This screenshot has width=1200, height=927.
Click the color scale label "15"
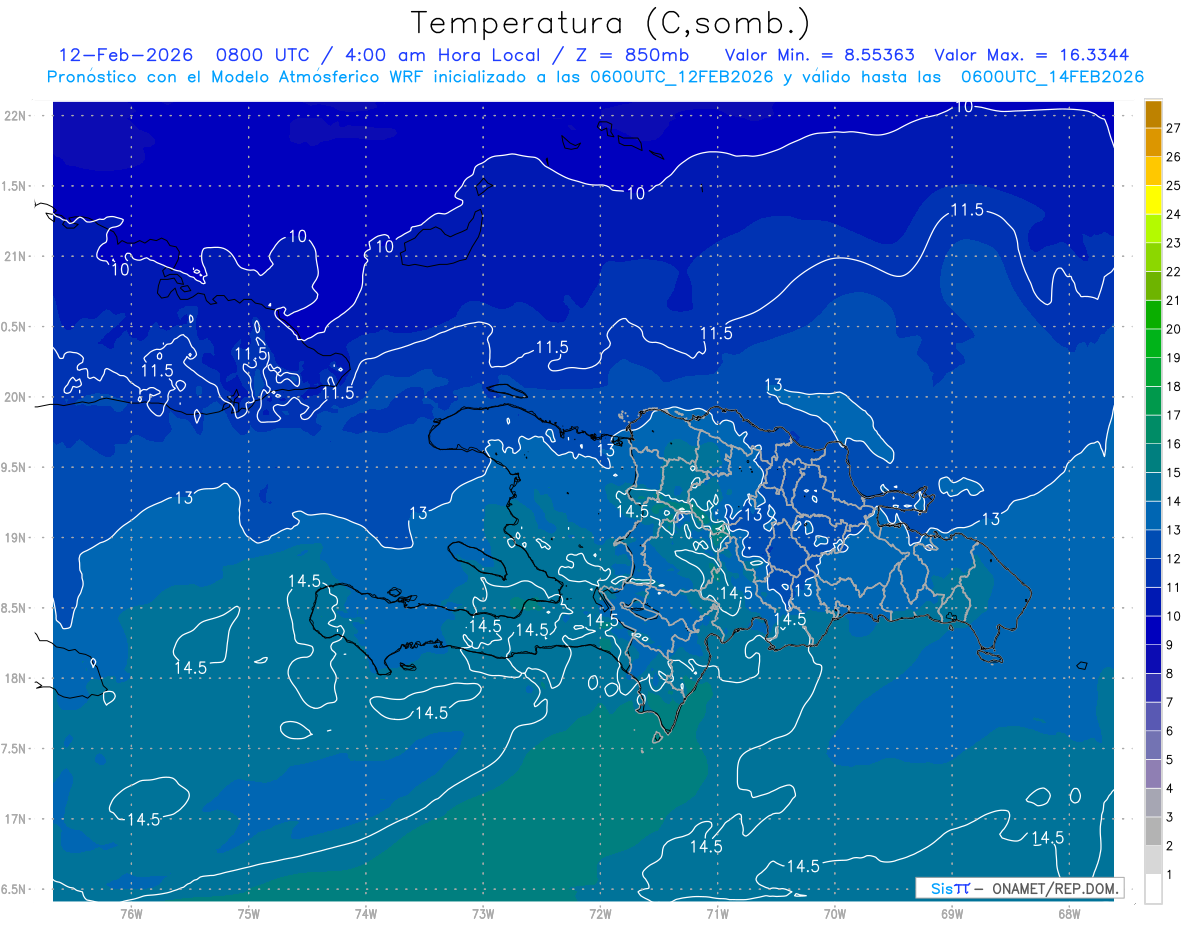(x=1173, y=473)
